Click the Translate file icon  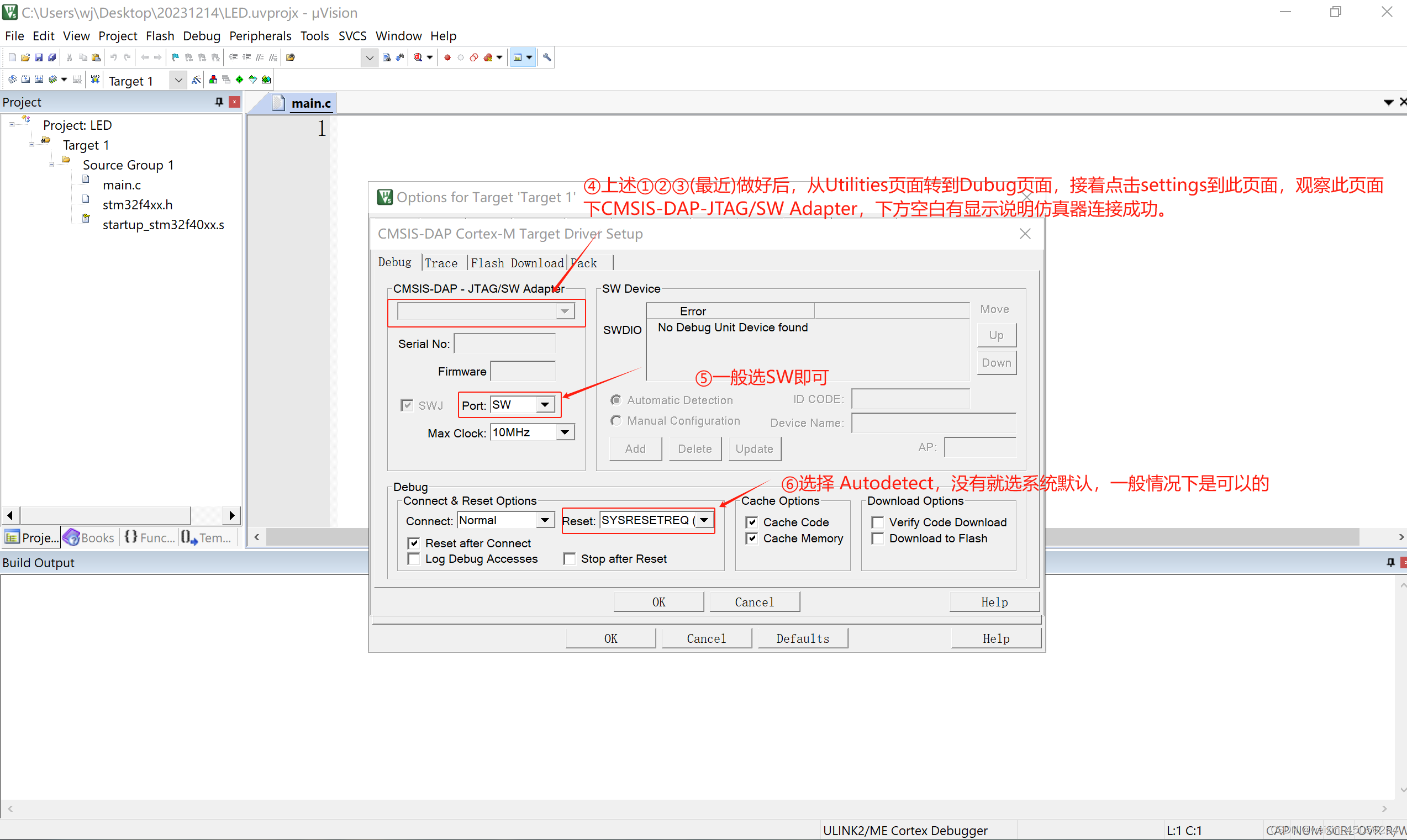coord(12,80)
